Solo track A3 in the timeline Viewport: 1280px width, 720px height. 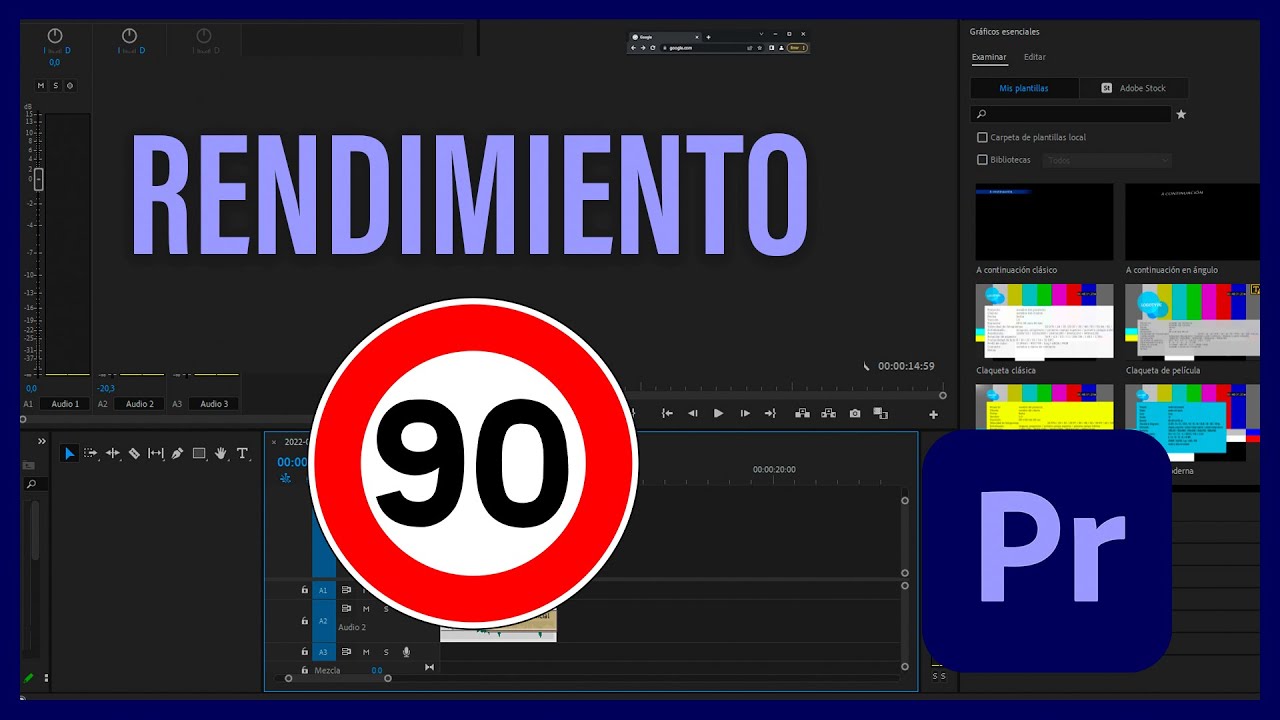click(386, 652)
